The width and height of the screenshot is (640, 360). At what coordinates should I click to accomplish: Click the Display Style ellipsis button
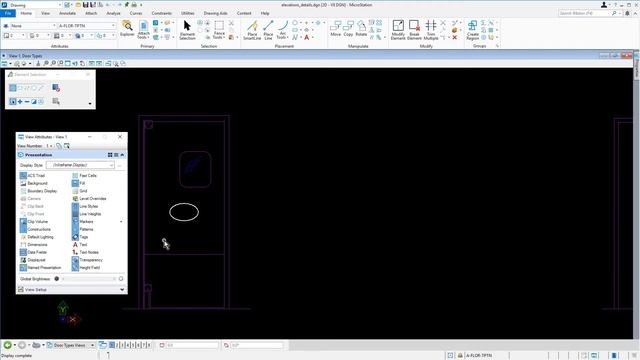pyautogui.click(x=120, y=165)
